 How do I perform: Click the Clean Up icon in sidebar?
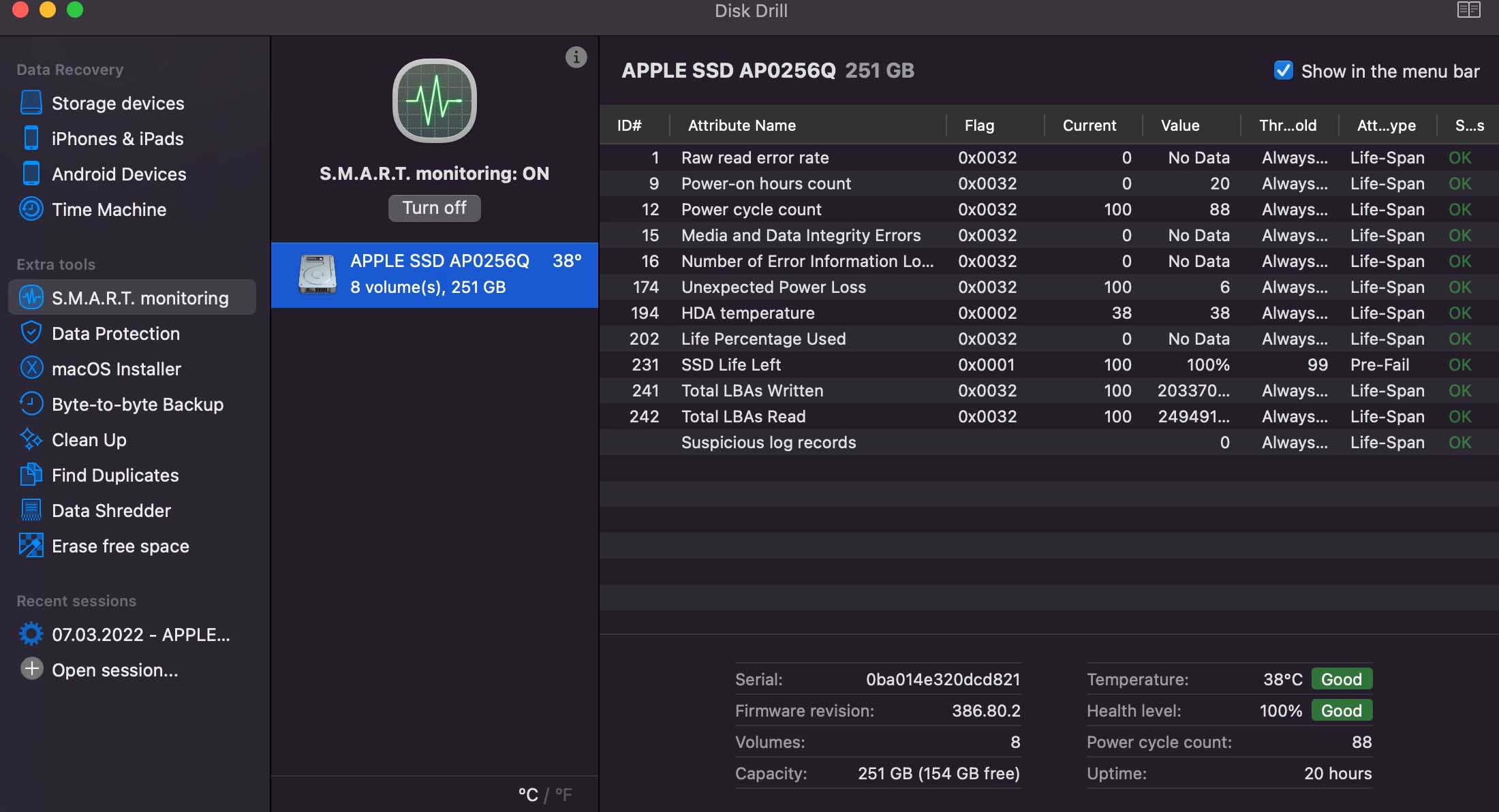pos(29,438)
